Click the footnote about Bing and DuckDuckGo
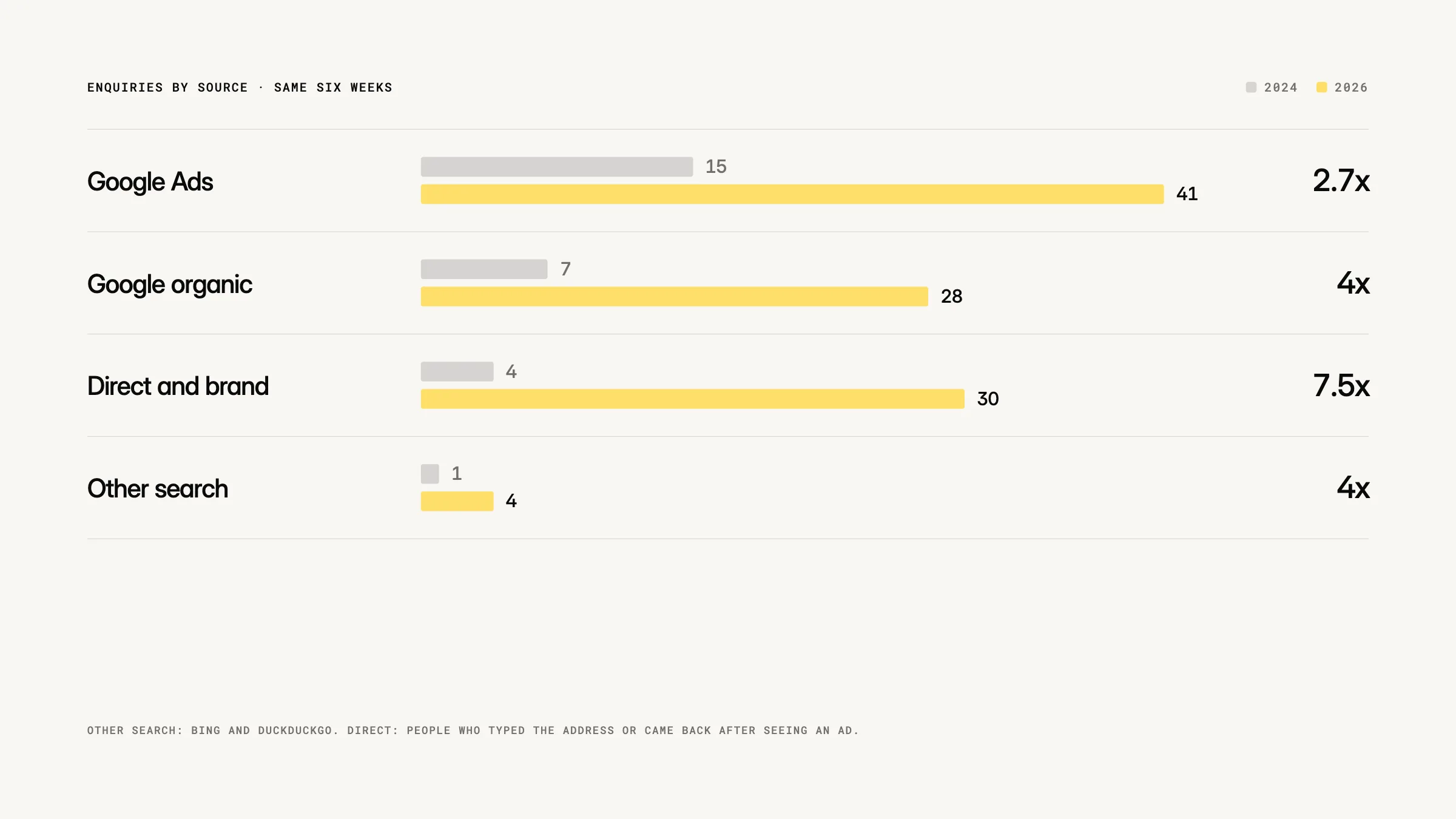The image size is (1456, 819). point(473,730)
